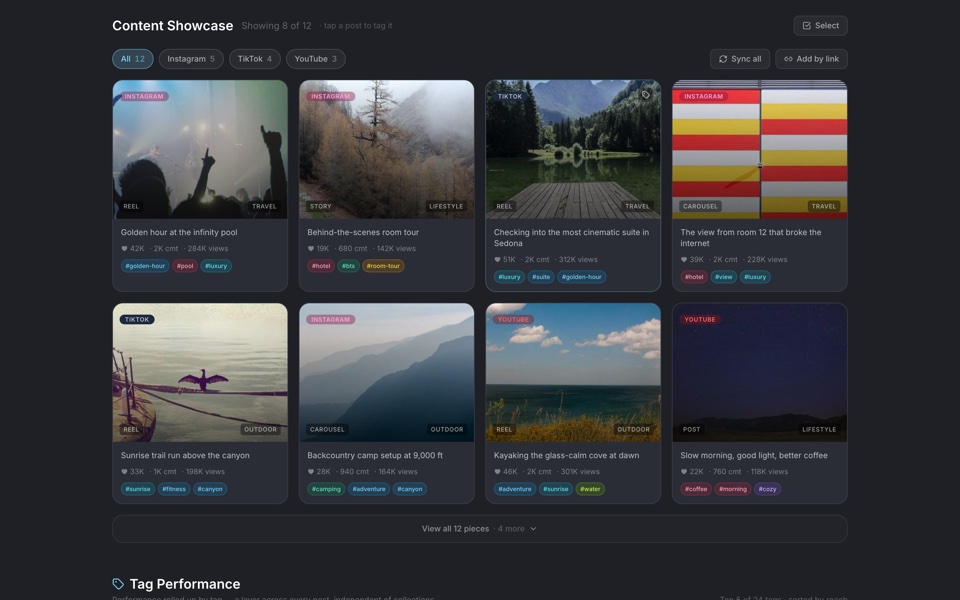This screenshot has width=960, height=600.
Task: Click the Tag Performance tag icon
Action: point(118,583)
